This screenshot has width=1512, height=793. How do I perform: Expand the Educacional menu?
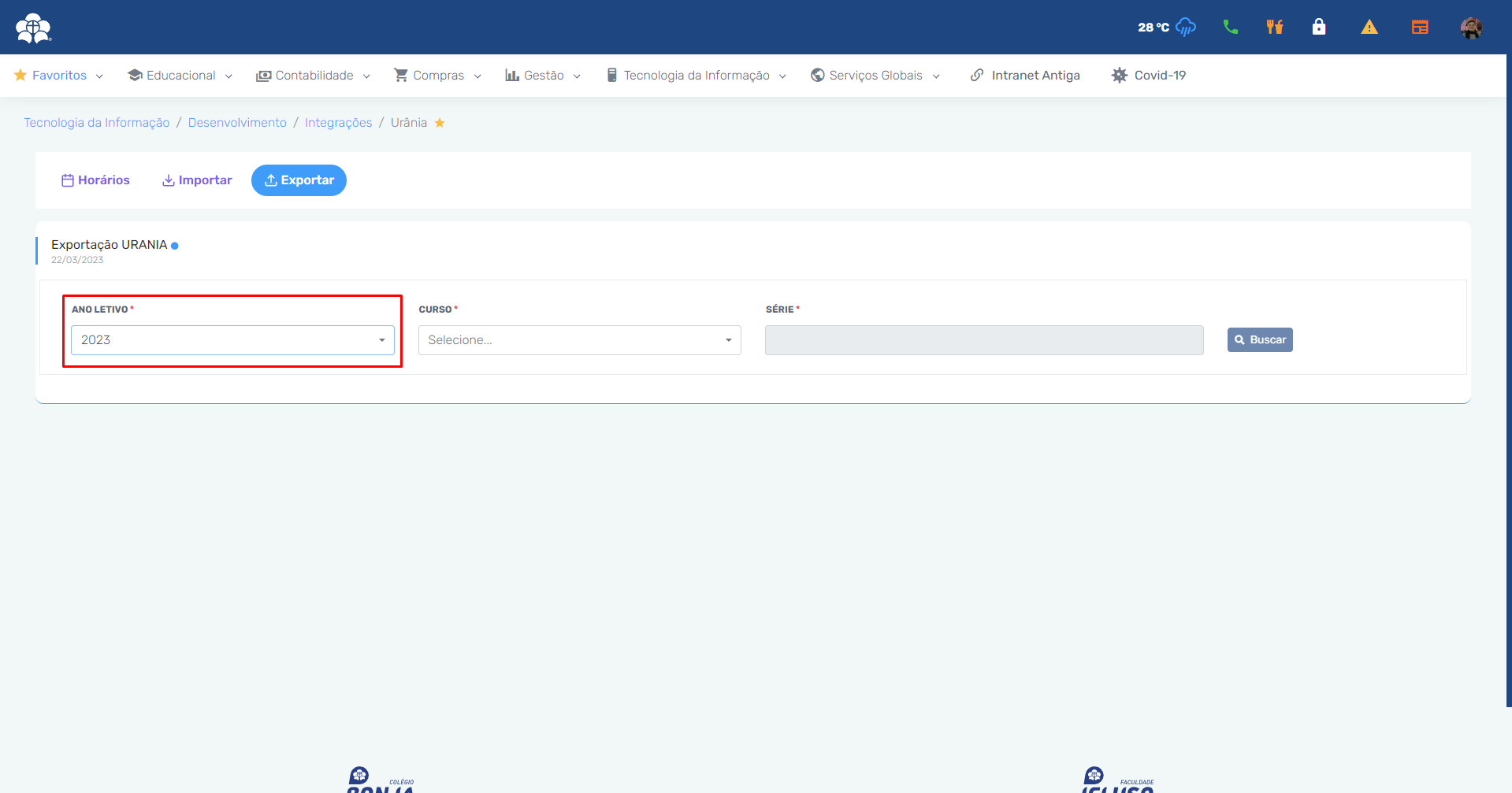point(180,76)
